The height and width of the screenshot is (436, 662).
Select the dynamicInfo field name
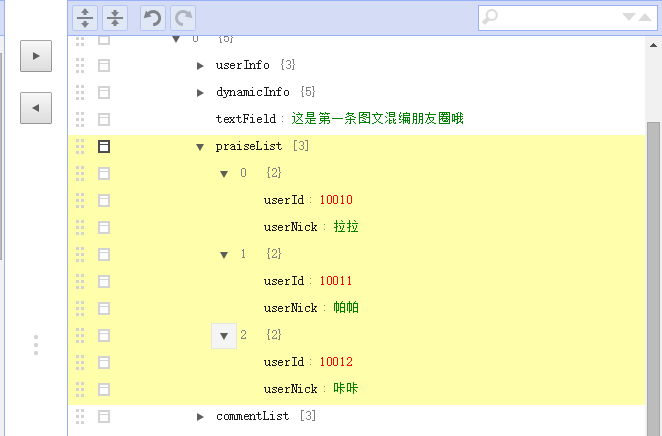click(253, 92)
